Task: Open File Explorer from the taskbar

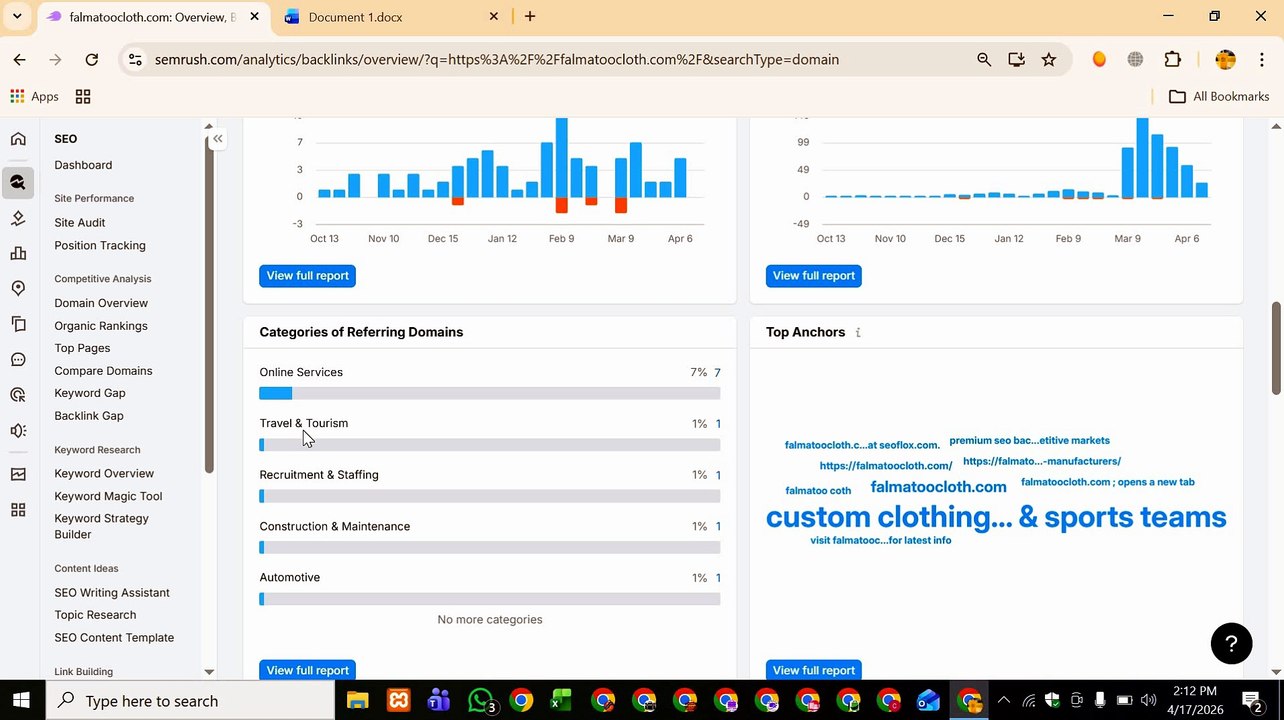Action: pos(357,700)
